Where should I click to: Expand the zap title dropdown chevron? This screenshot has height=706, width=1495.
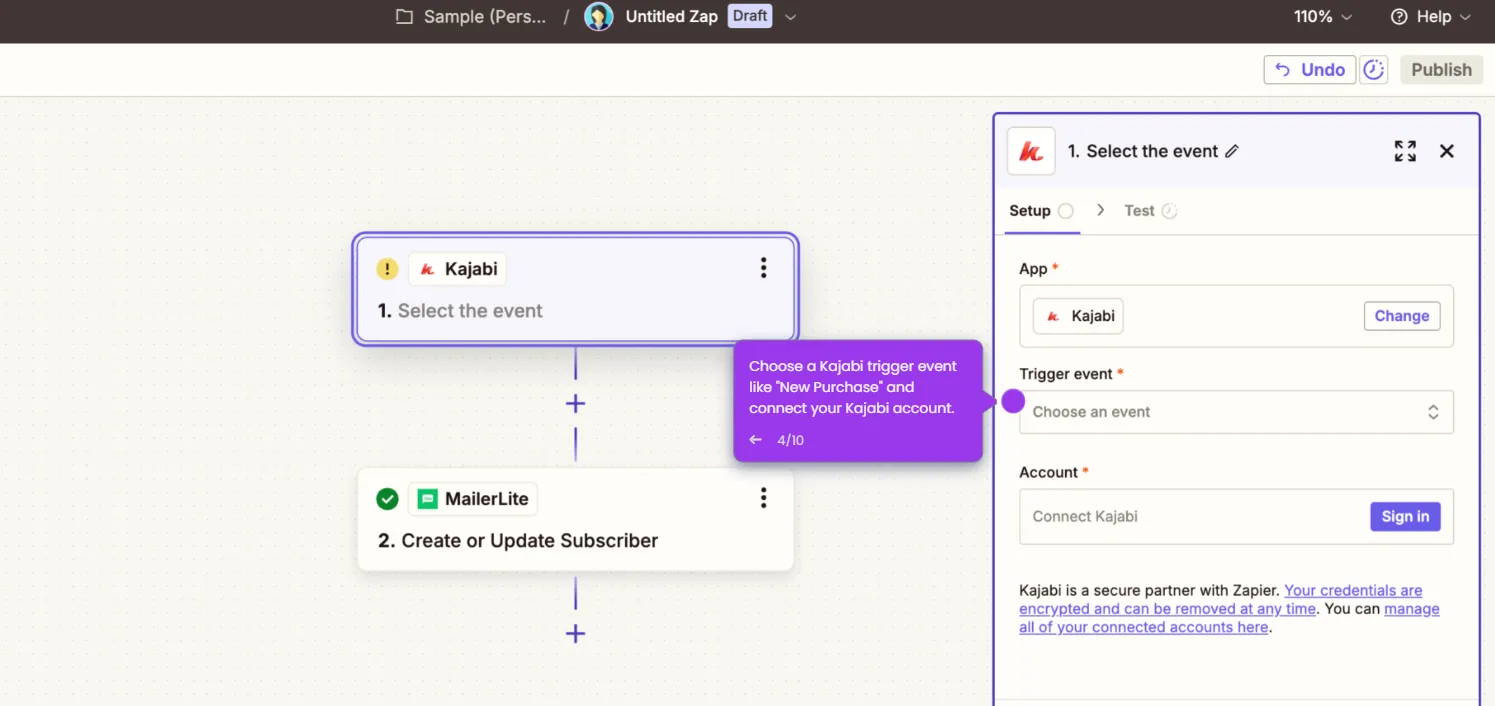[790, 17]
